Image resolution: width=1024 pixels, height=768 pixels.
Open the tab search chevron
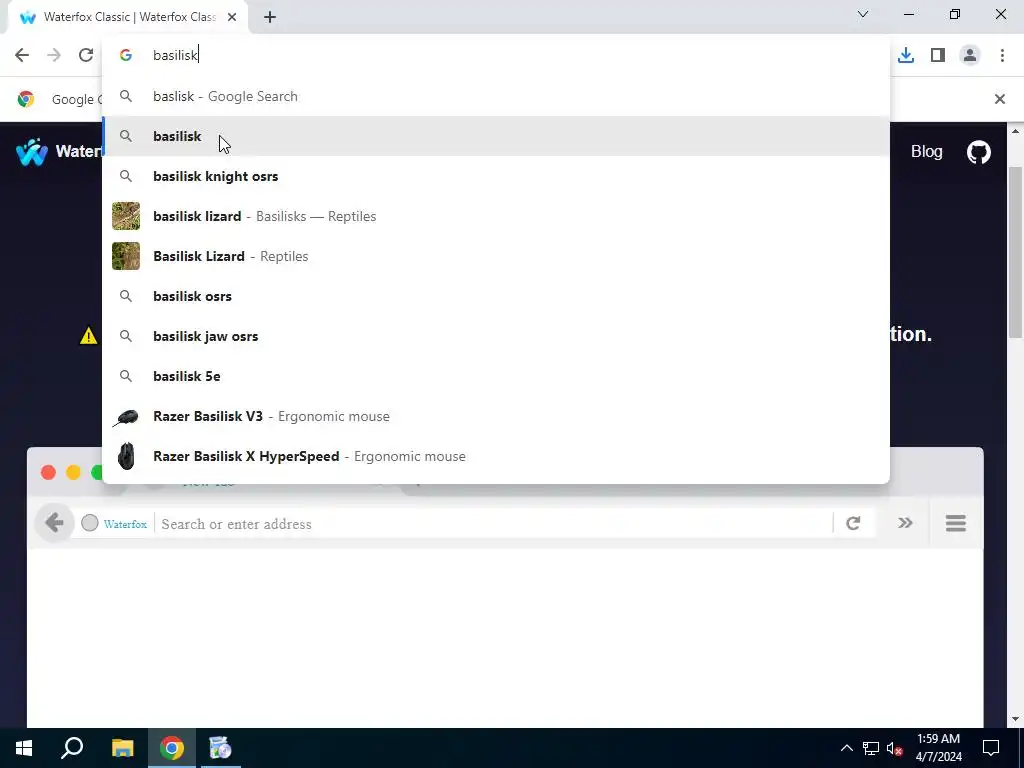point(863,14)
